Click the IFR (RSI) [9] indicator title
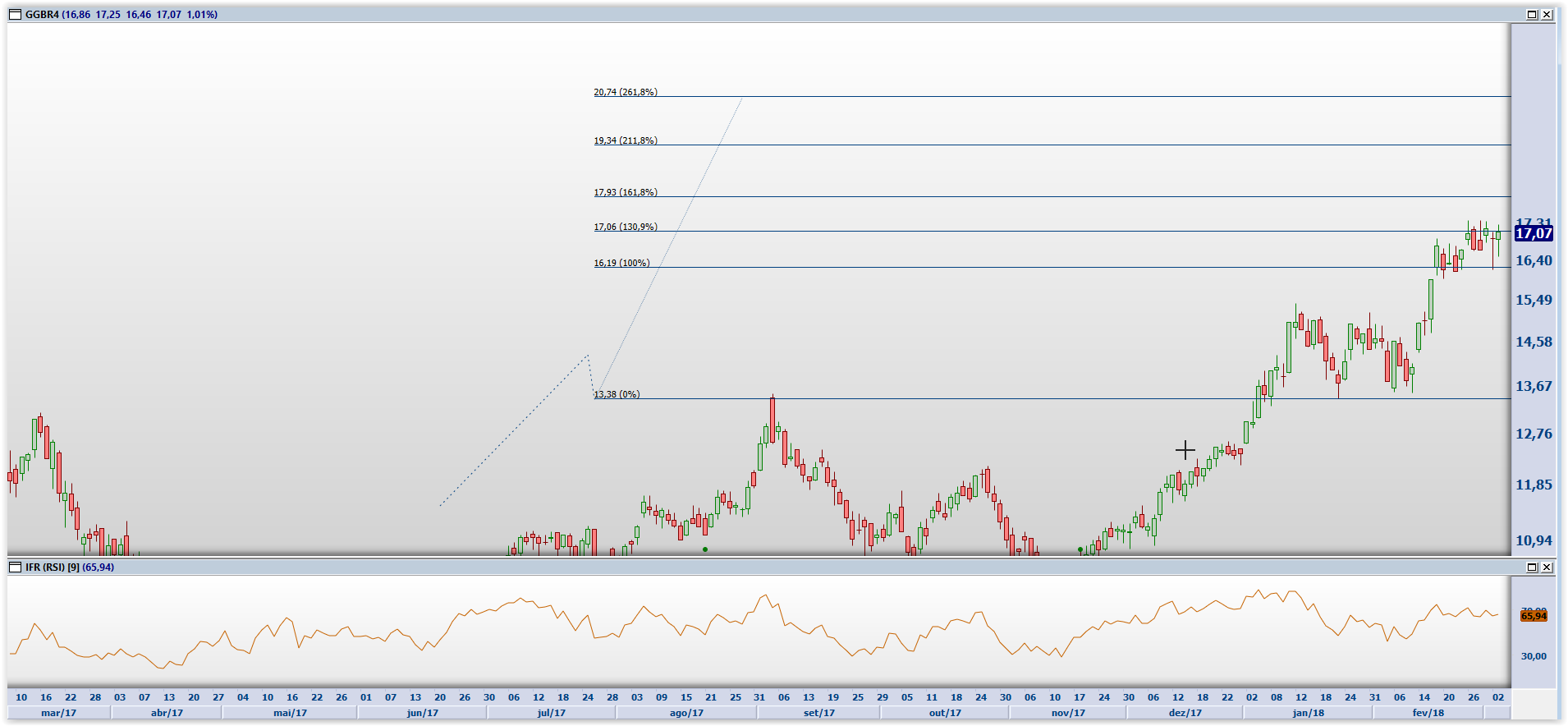The width and height of the screenshot is (1568, 726). point(53,567)
